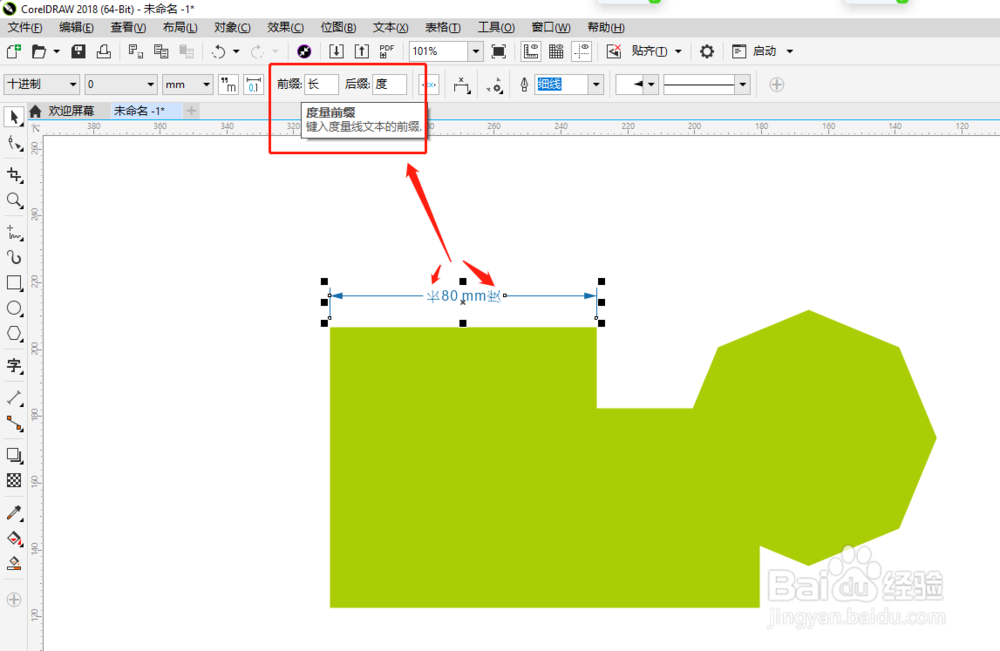
Task: Switch to the 未命名 -1* tab
Action: pyautogui.click(x=139, y=111)
